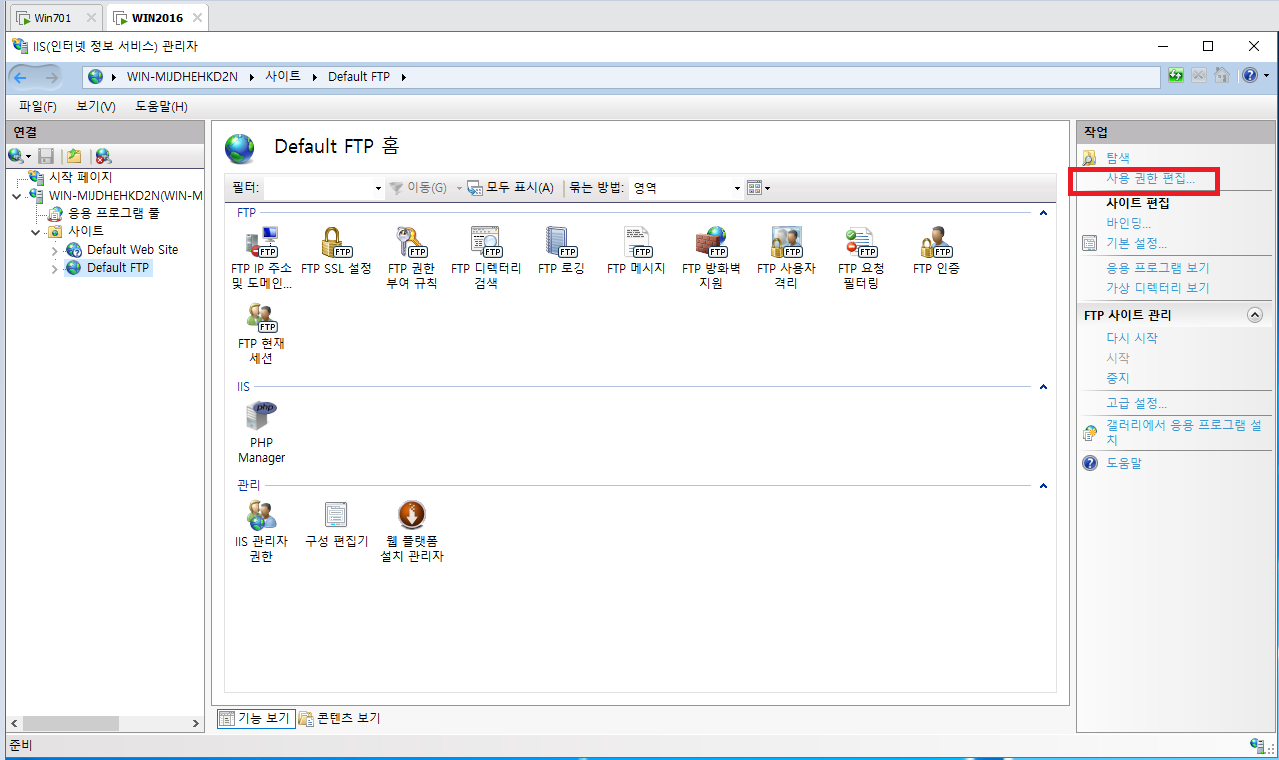This screenshot has width=1279, height=760.
Task: Click the 기본 설정 link
Action: tap(1136, 243)
